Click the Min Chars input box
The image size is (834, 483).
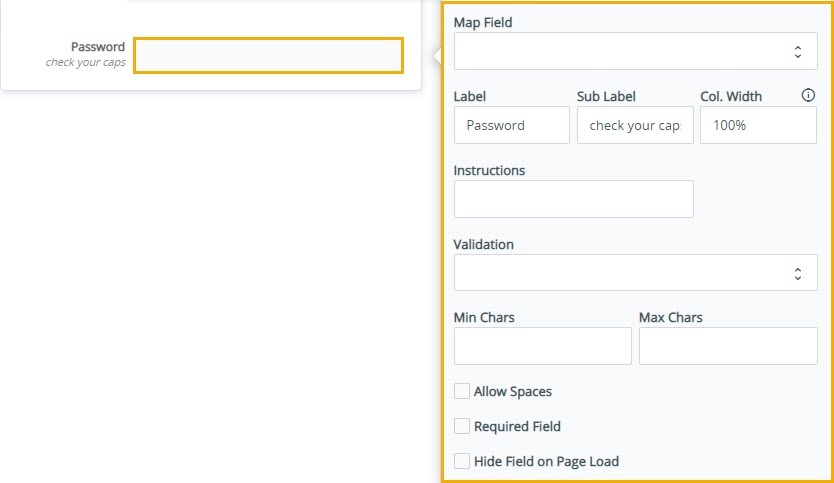tap(543, 346)
